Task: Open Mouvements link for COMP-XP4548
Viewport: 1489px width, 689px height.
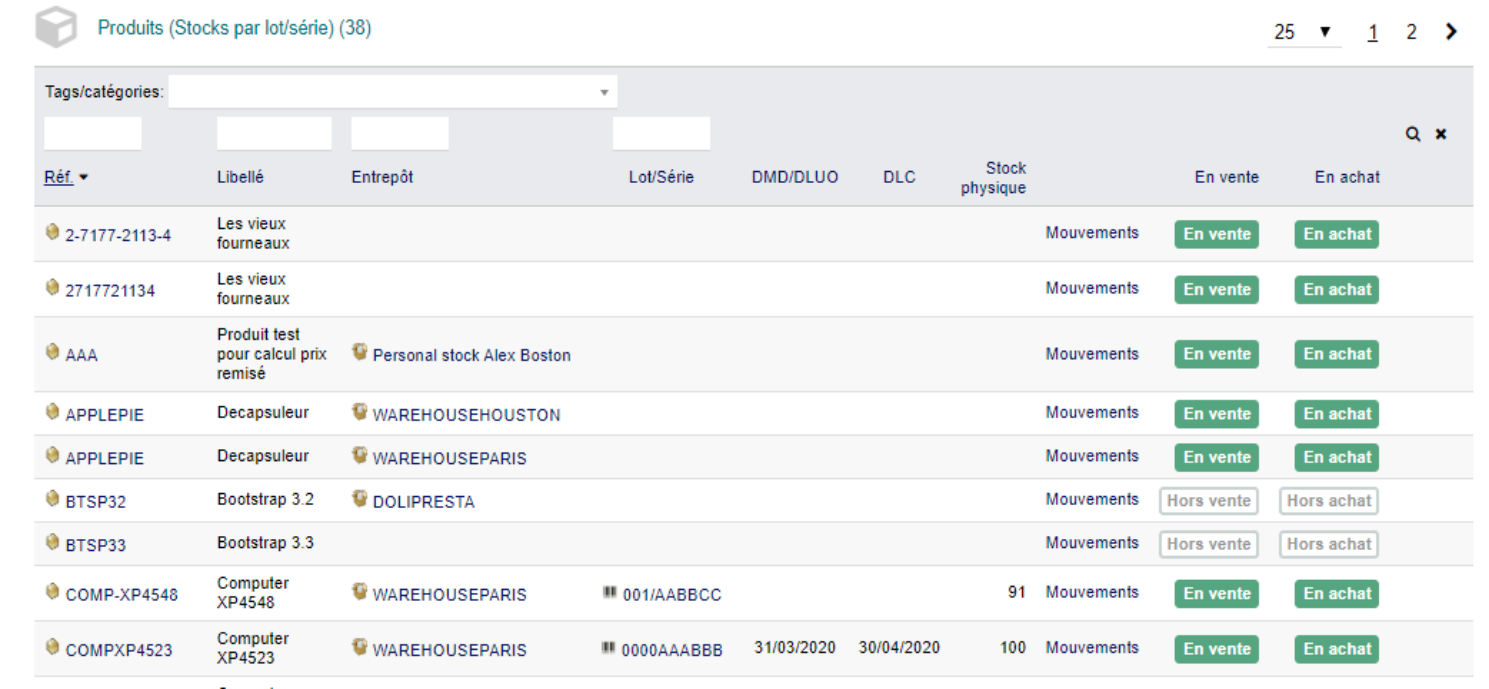Action: click(x=1092, y=592)
